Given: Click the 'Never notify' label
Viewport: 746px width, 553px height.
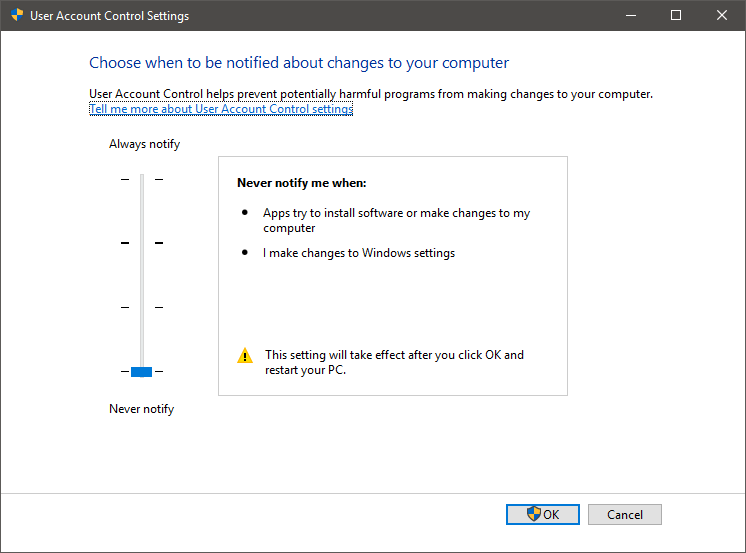Looking at the screenshot, I should coord(142,409).
